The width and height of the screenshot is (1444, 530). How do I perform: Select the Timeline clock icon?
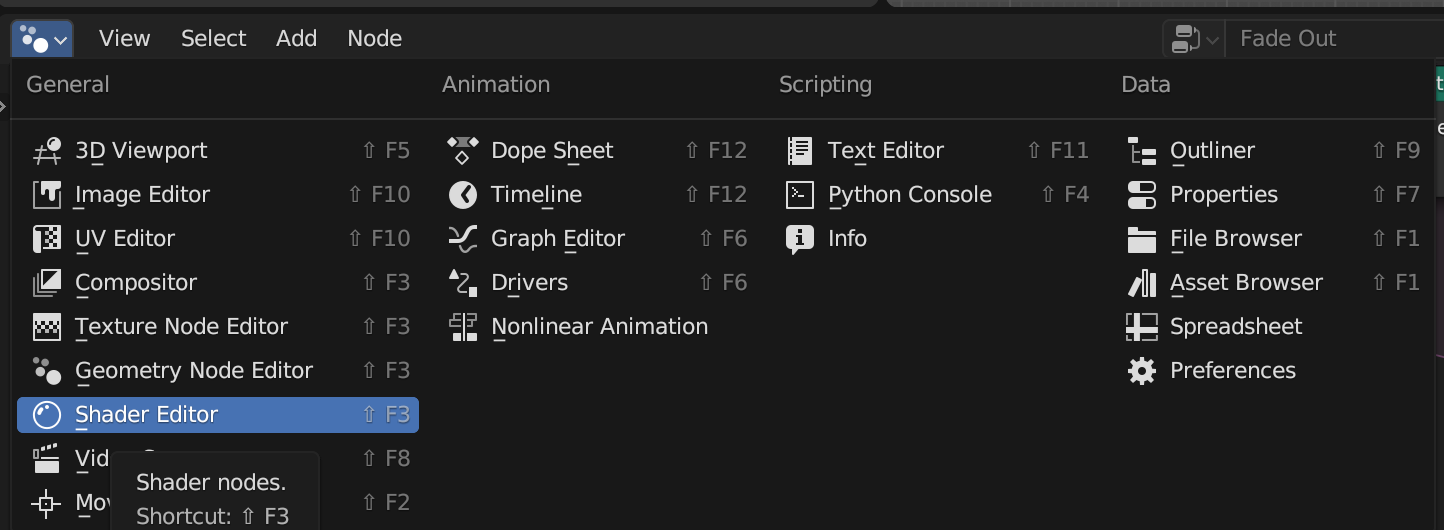pos(463,195)
